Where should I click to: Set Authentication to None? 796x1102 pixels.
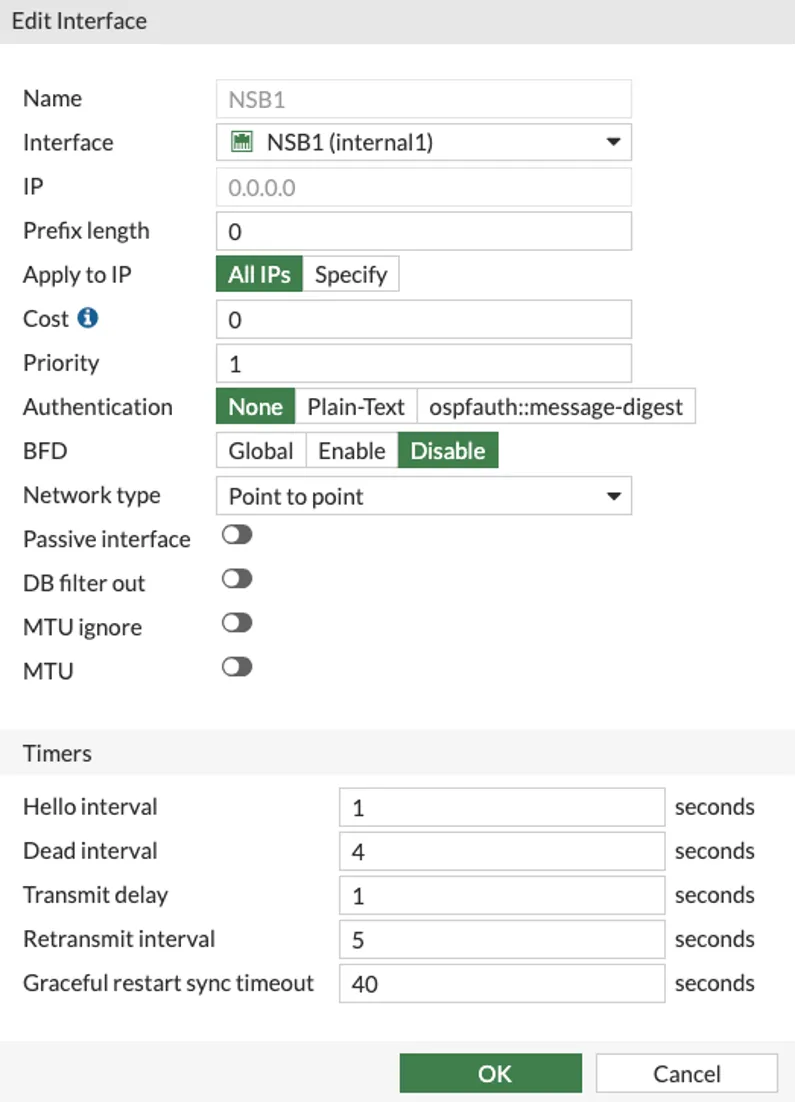coord(256,406)
